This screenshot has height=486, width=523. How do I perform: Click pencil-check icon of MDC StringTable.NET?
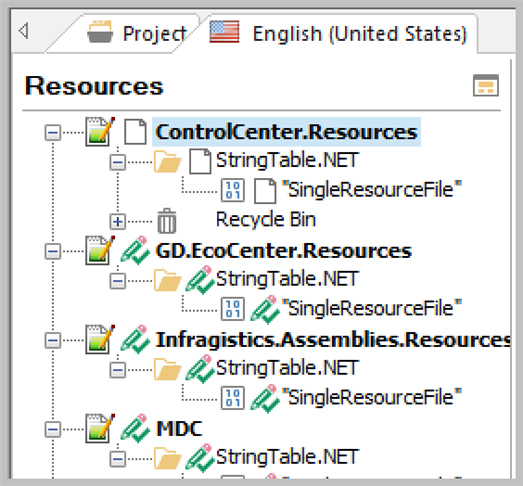[200, 458]
